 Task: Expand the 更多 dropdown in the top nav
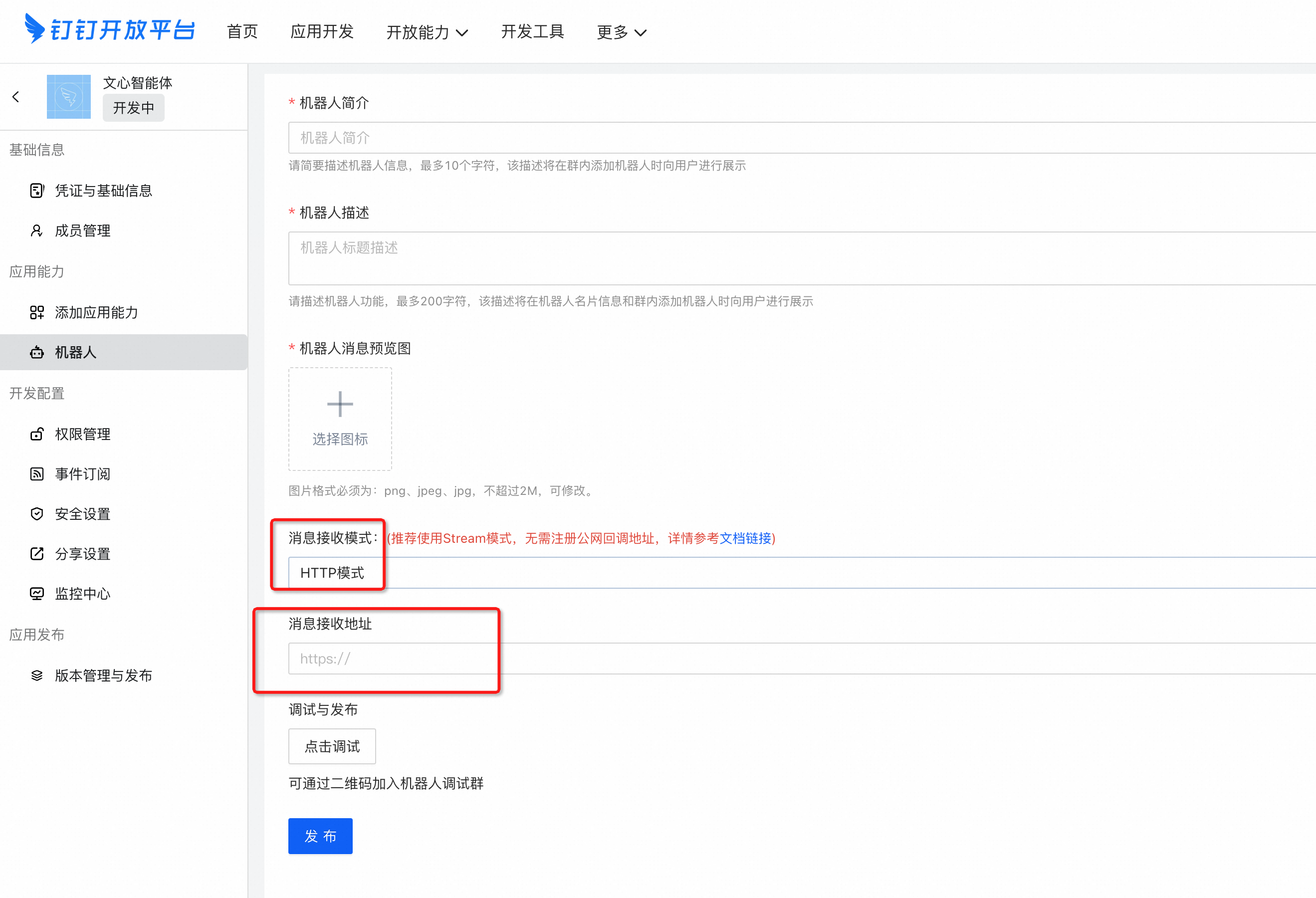tap(621, 32)
